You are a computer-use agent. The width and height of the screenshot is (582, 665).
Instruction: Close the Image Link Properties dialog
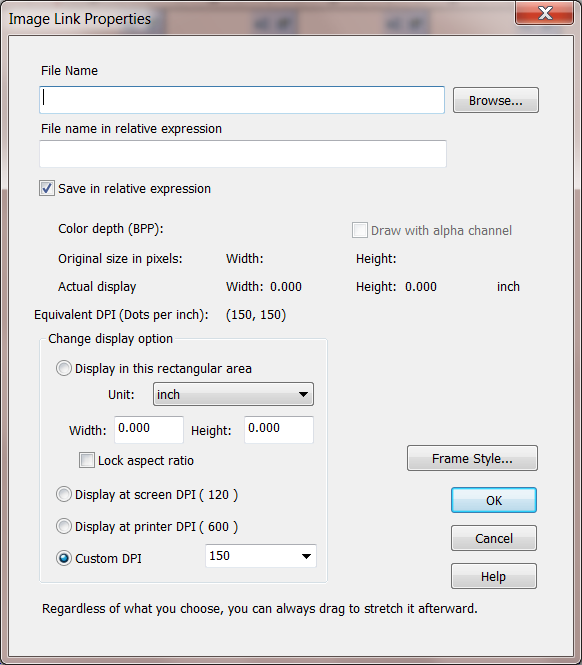545,13
